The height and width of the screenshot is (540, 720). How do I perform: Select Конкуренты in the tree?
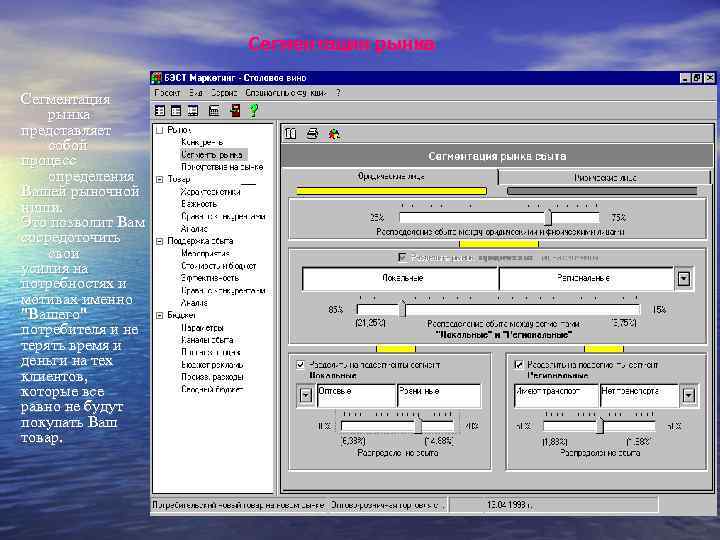[202, 142]
